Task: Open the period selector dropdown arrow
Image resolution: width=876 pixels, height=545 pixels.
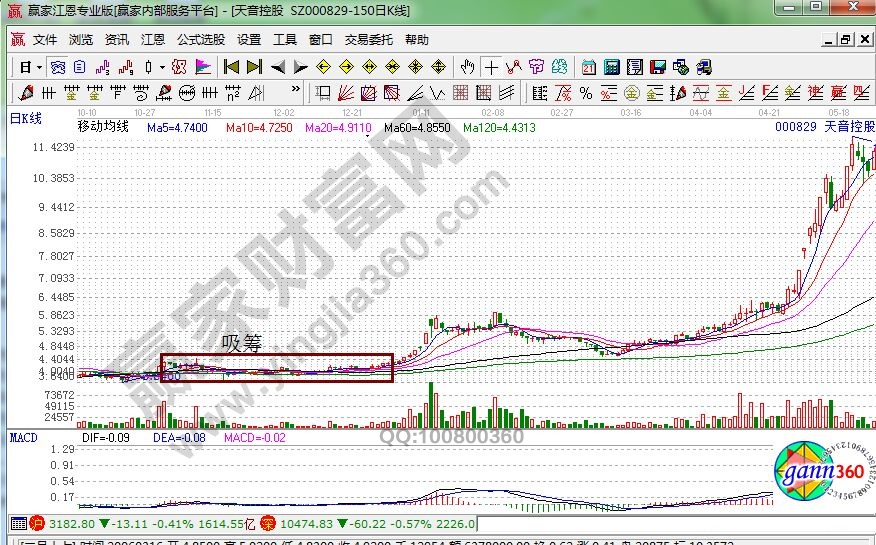Action: (39, 67)
